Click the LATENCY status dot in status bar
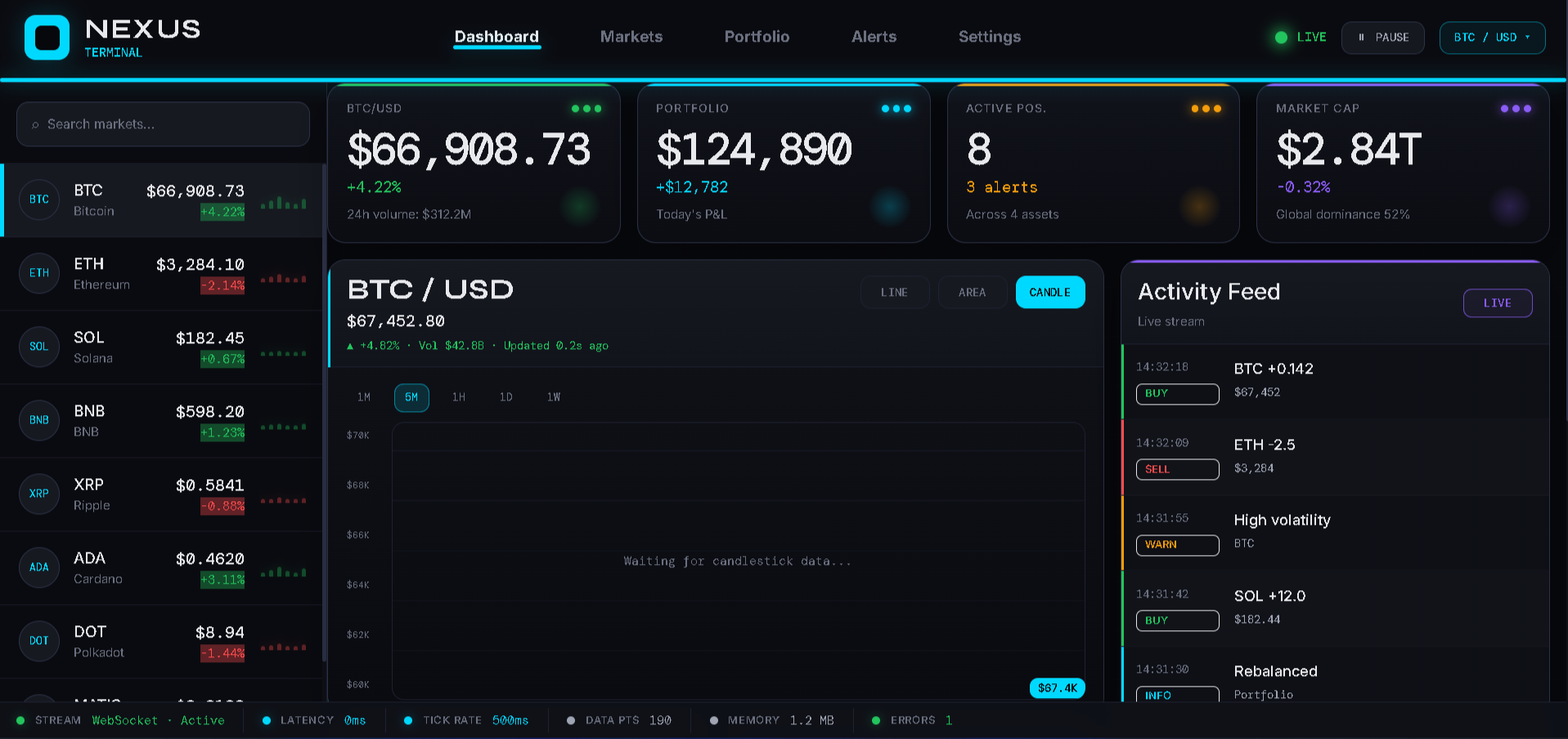 (266, 721)
